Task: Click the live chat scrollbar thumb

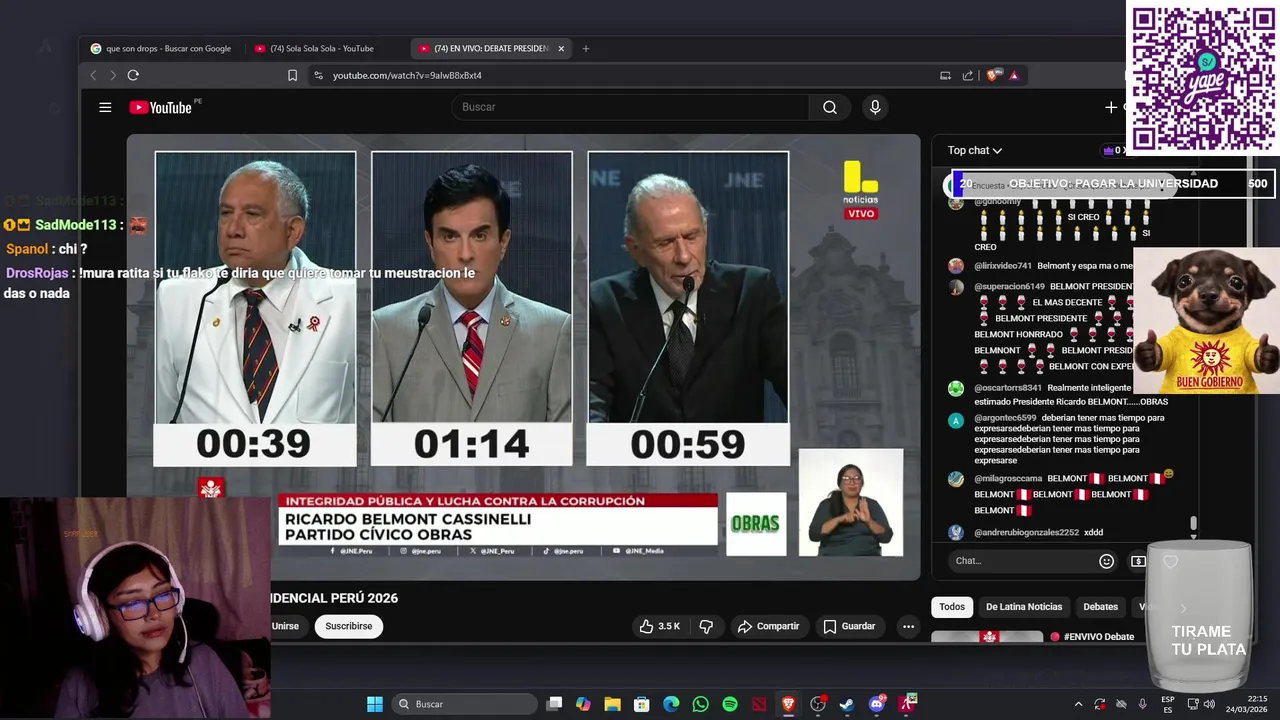Action: (x=1193, y=525)
